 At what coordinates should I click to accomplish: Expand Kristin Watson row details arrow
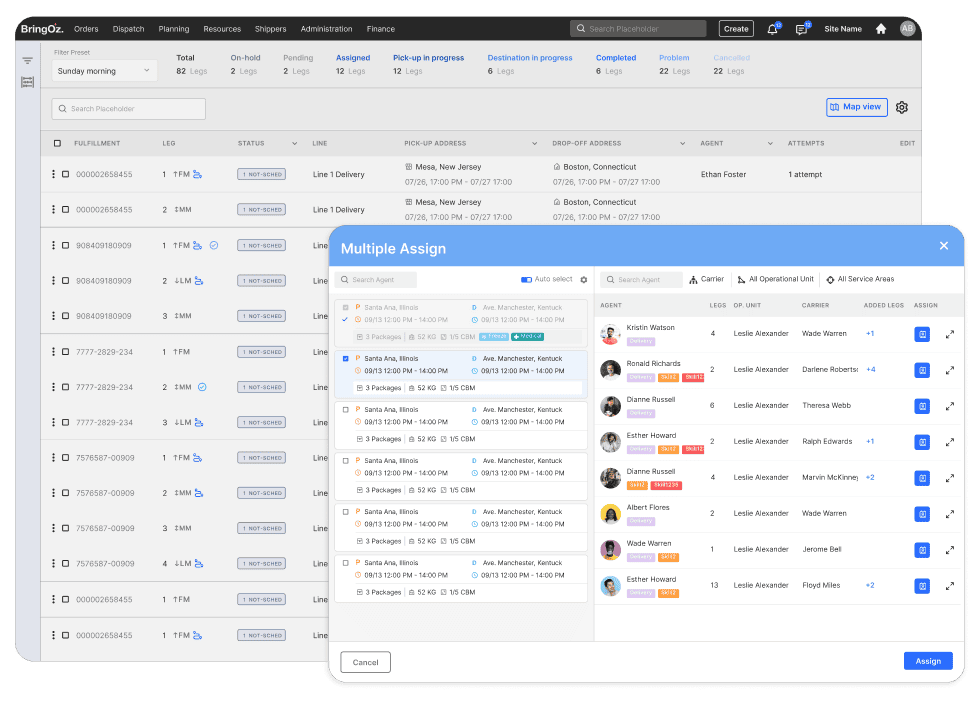coord(950,334)
